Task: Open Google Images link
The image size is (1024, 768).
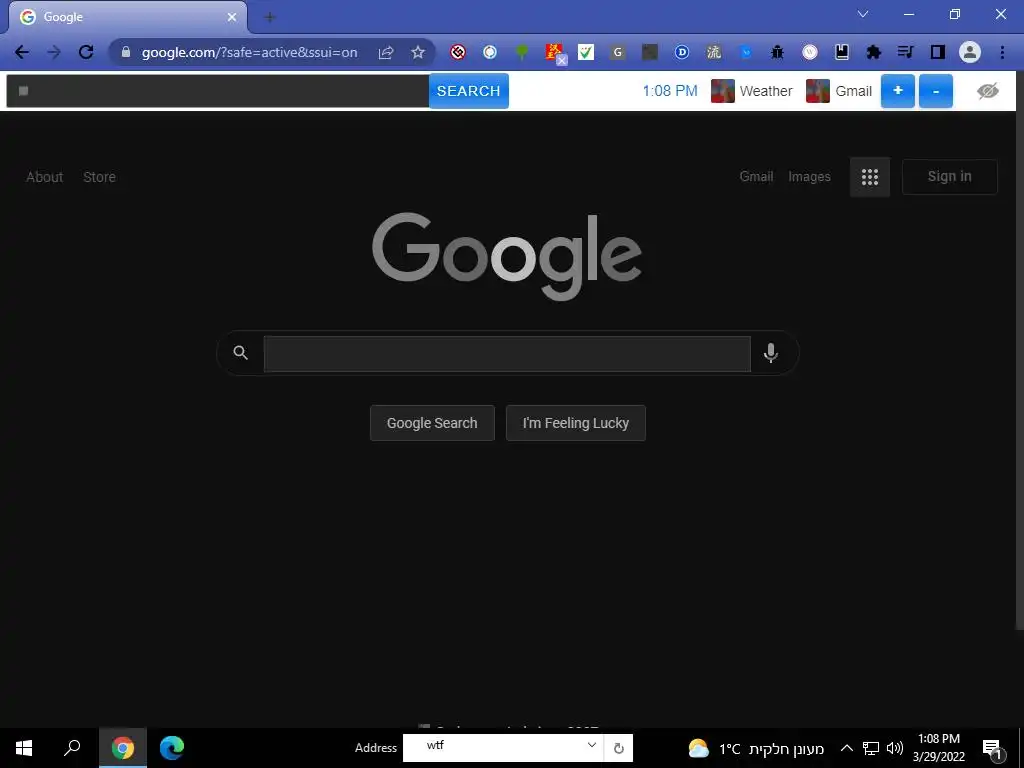Action: (809, 176)
